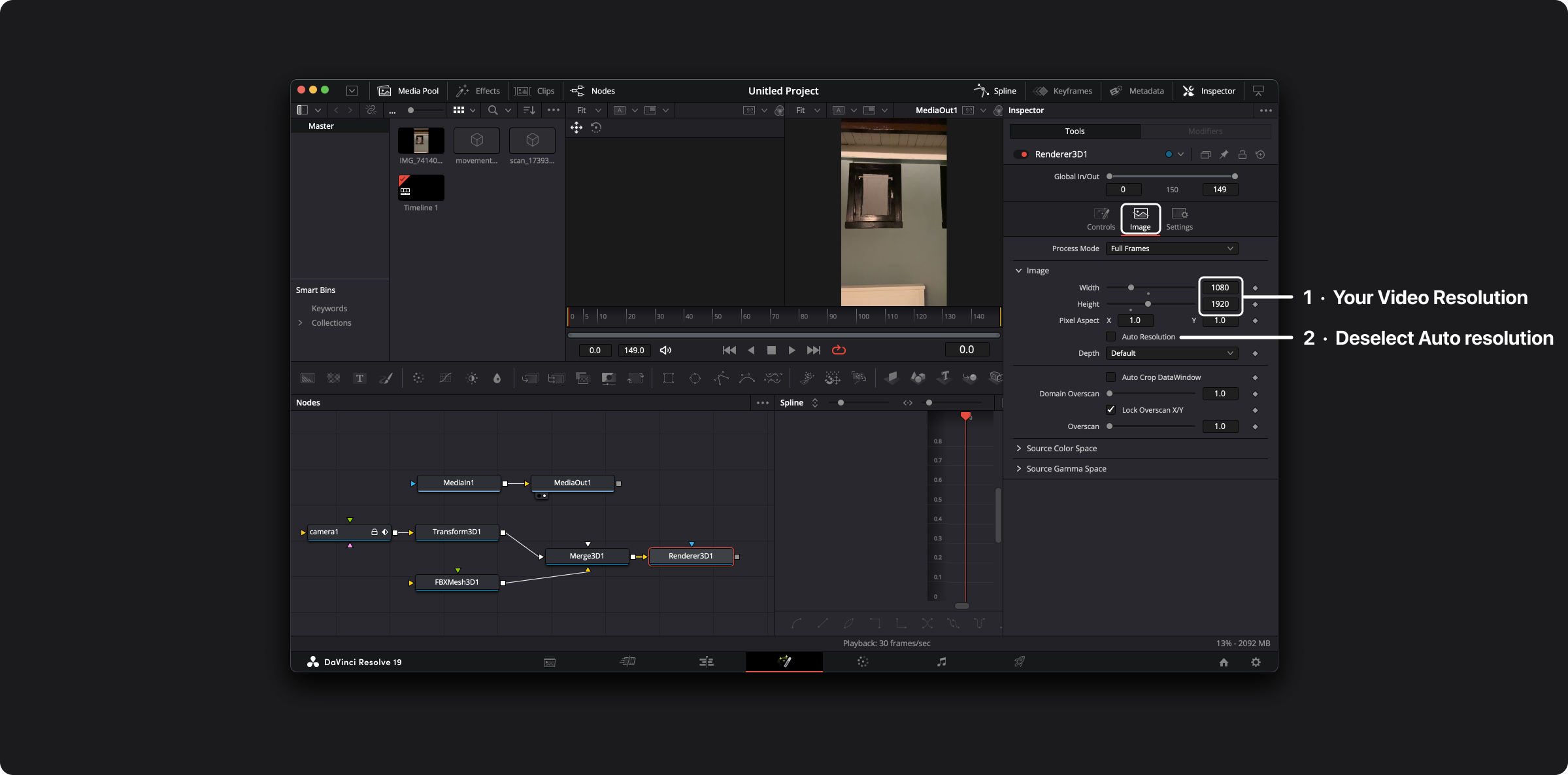
Task: Pin the Renderer3D1 inspector
Action: [1224, 154]
